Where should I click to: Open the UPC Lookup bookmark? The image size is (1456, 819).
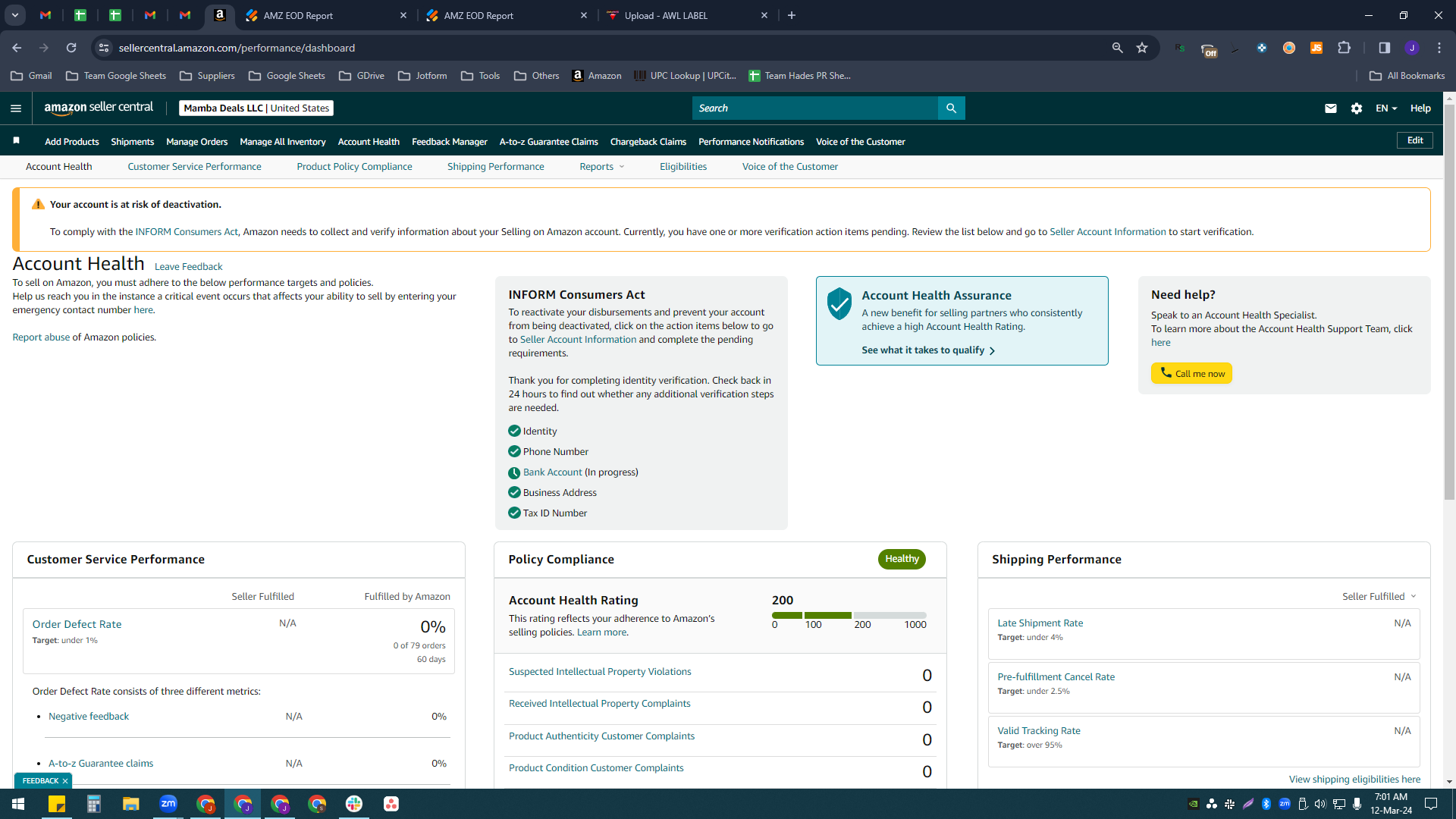[x=685, y=76]
